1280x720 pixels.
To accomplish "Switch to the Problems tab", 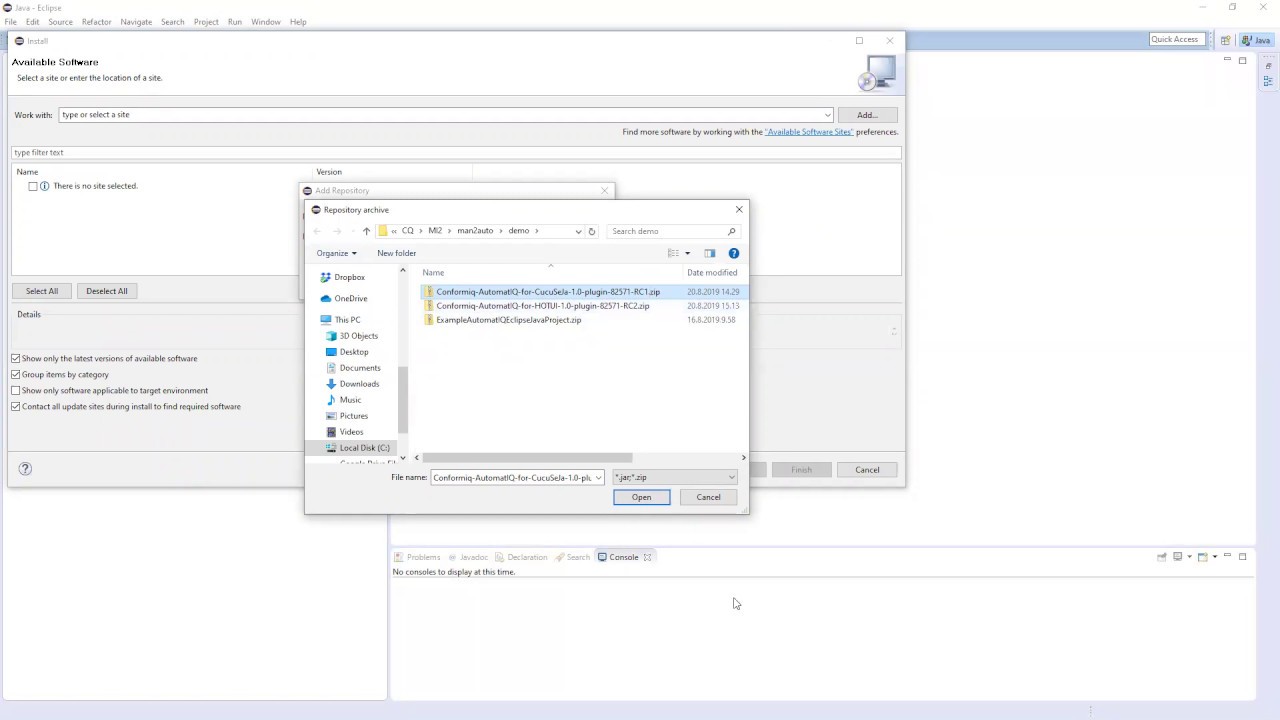I will pos(417,557).
